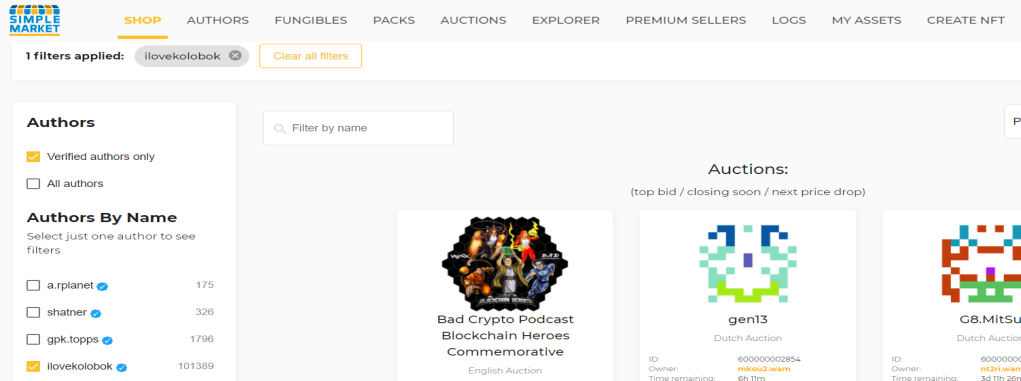Uncheck Verified authors only

click(33, 157)
